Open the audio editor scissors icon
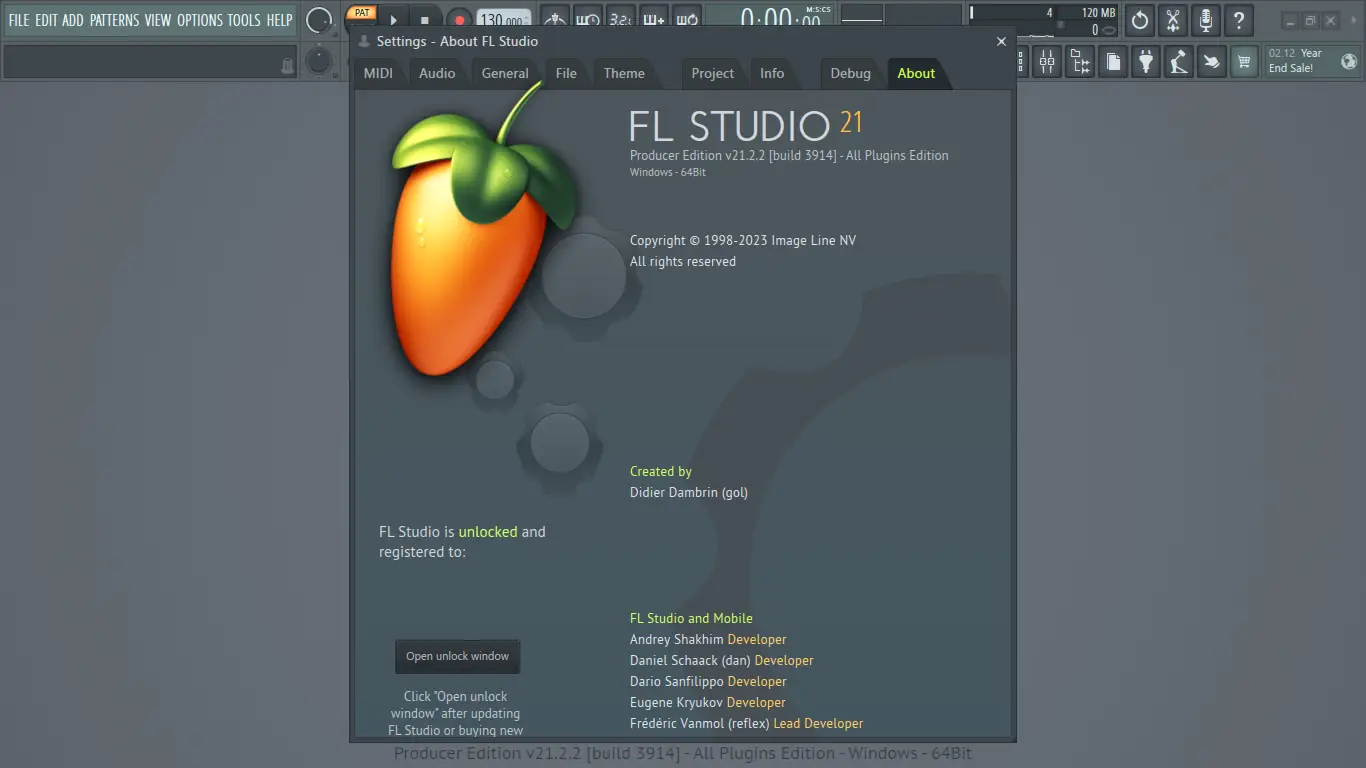The height and width of the screenshot is (768, 1366). click(1174, 20)
